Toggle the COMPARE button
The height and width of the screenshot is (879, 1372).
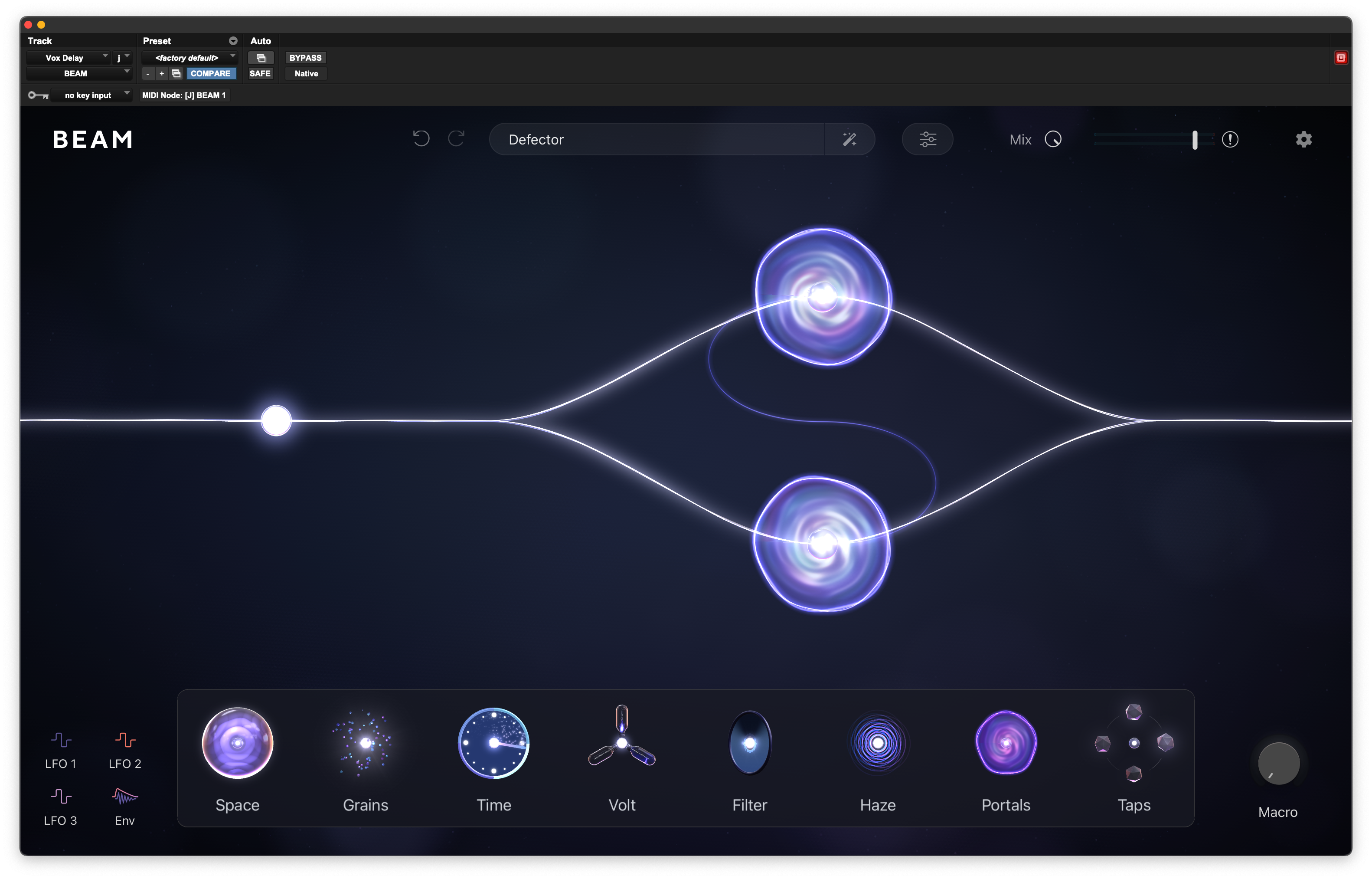(210, 74)
